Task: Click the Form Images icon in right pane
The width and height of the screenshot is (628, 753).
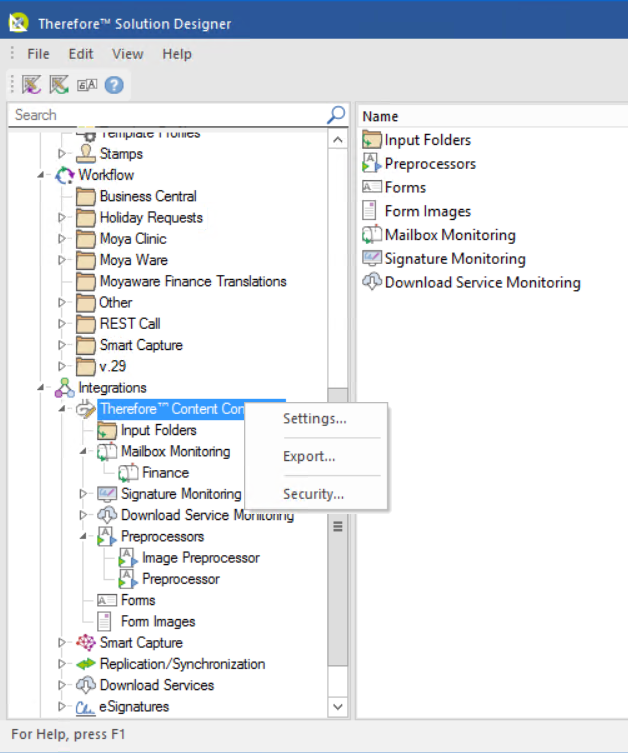Action: tap(369, 211)
